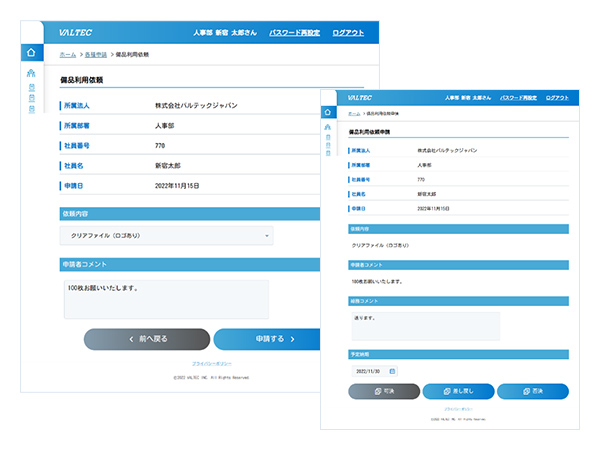Open the 各種申請 breadcrumb link
The width and height of the screenshot is (600, 450).
(x=96, y=55)
